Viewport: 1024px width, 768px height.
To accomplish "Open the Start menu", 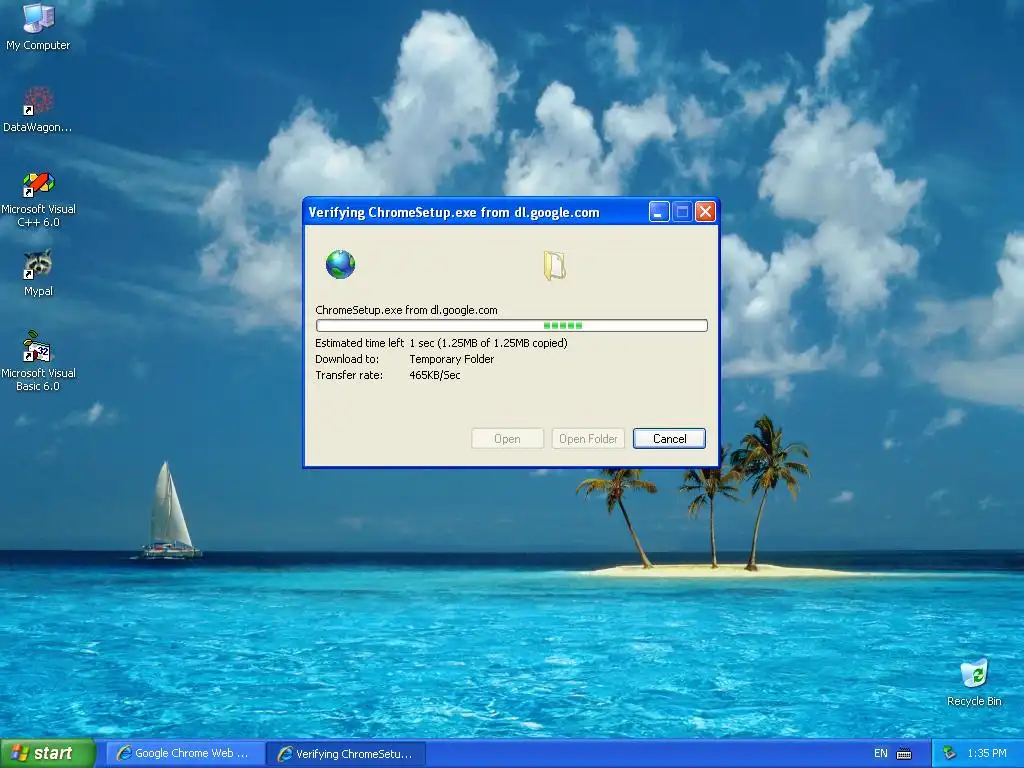I will 48,754.
